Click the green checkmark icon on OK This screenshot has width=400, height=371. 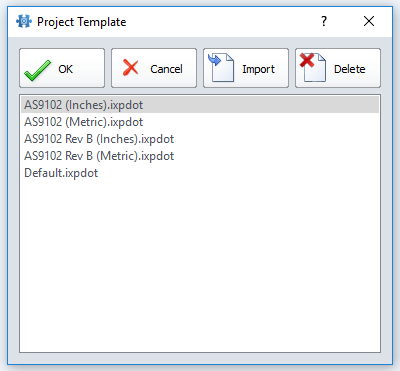(37, 70)
